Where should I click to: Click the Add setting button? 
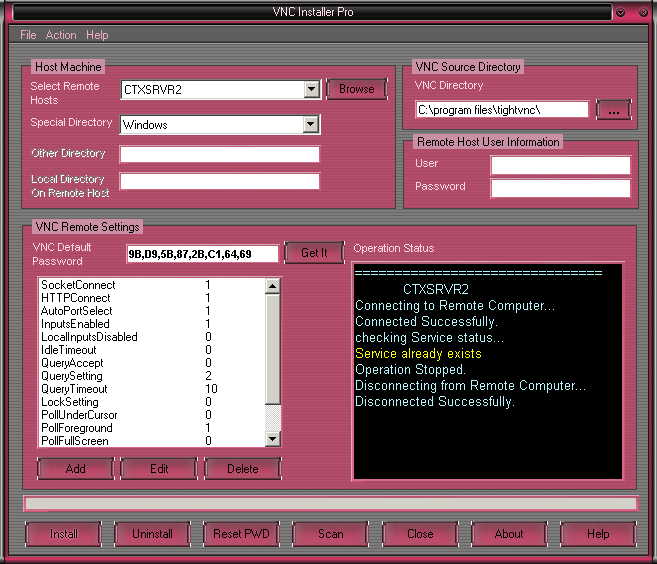coord(75,468)
